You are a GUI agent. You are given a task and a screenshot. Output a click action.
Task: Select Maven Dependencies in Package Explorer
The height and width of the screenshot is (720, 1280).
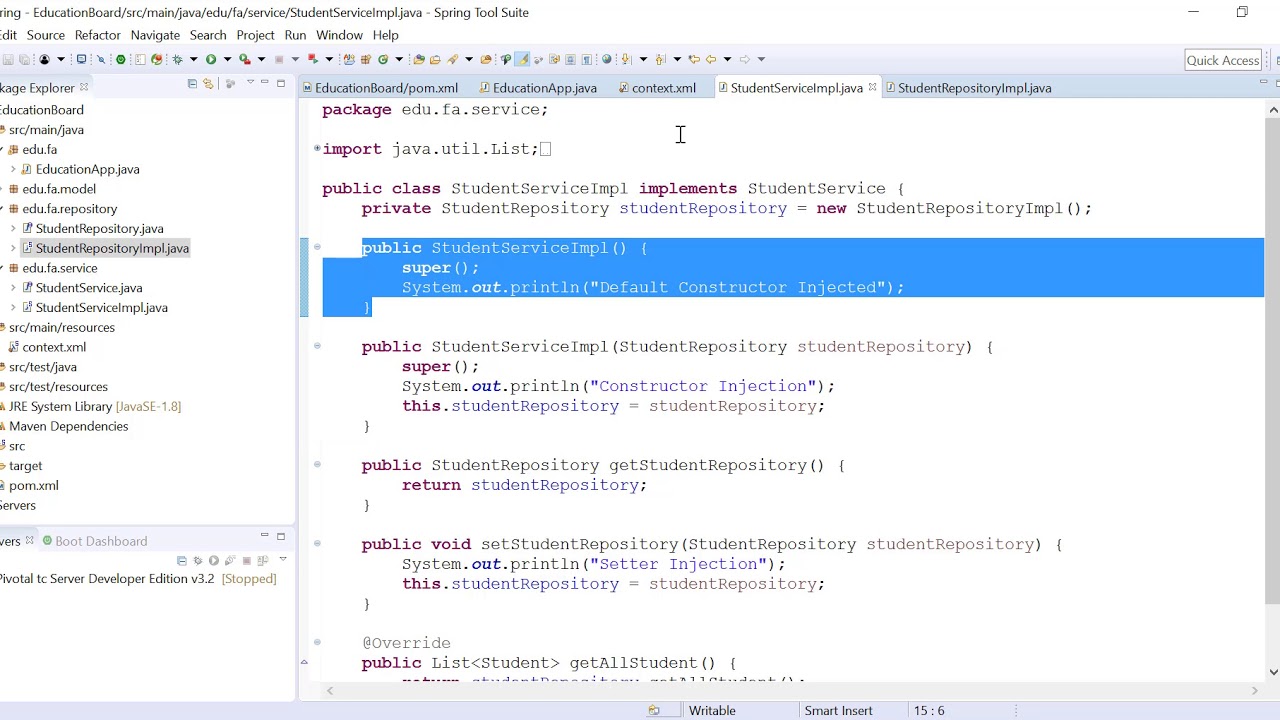click(x=68, y=426)
